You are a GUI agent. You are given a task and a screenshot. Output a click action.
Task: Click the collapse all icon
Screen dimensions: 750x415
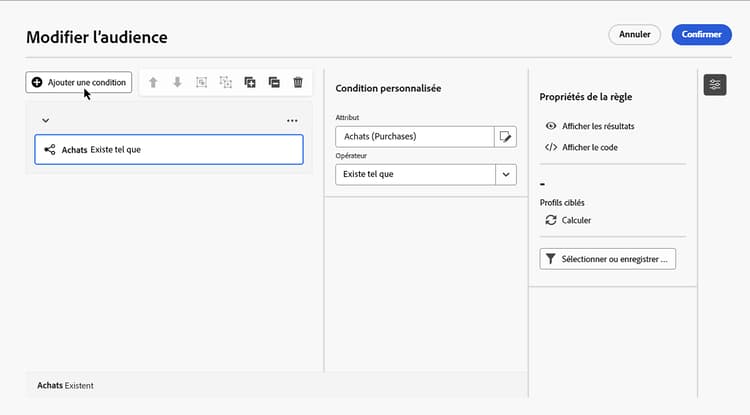coord(274,82)
